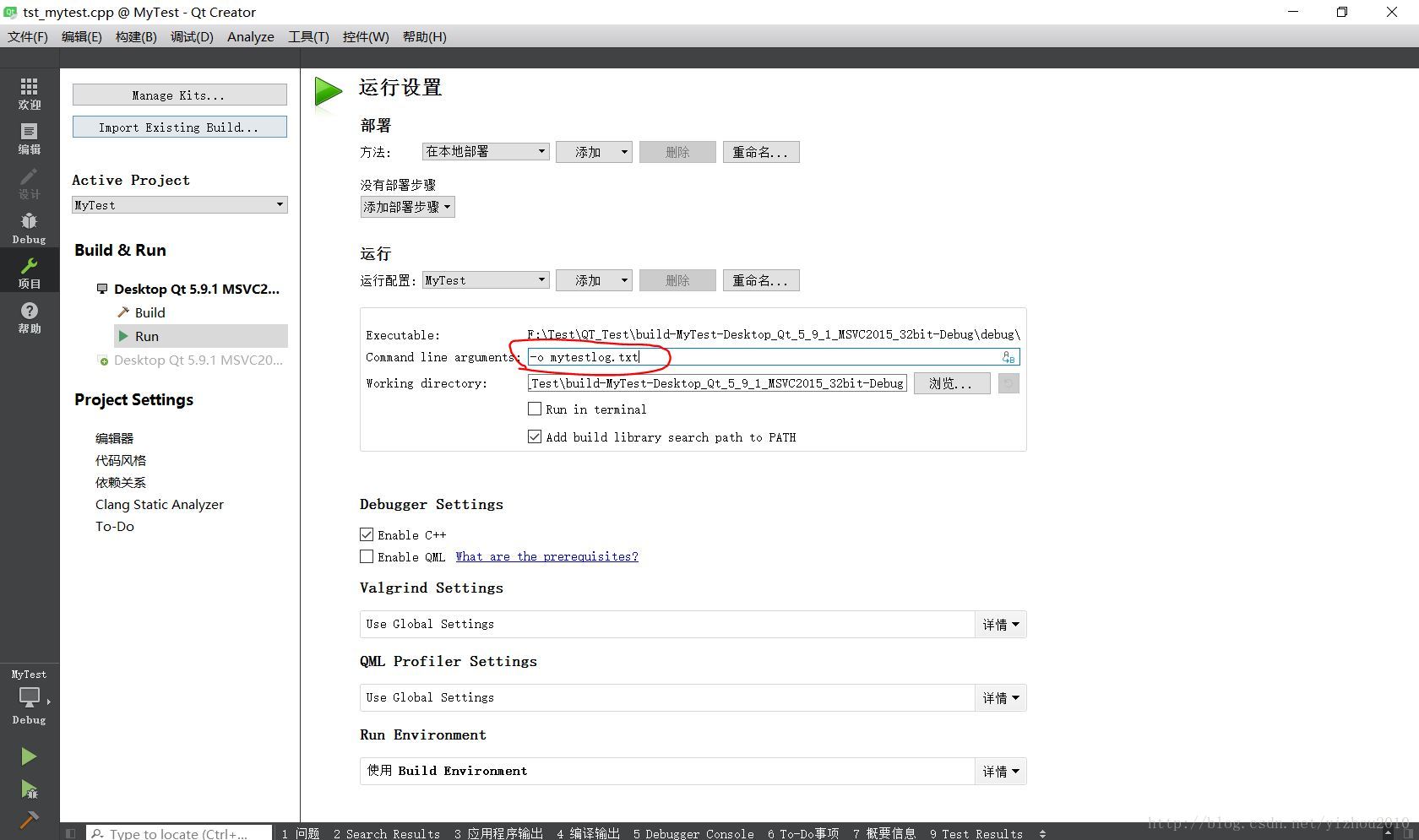This screenshot has height=840, width=1419.
Task: Click the Command line arguments field
Action: click(773, 357)
